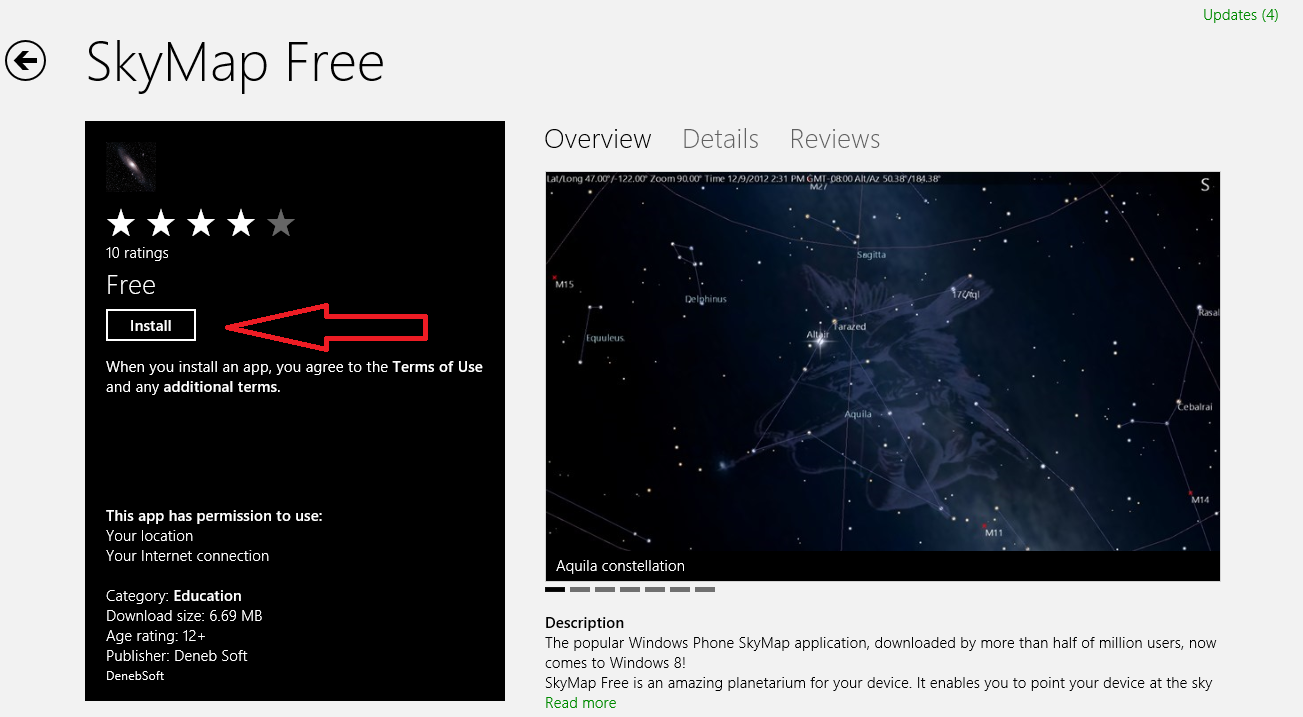
Task: Select the first screenshot page indicator
Action: [x=555, y=590]
